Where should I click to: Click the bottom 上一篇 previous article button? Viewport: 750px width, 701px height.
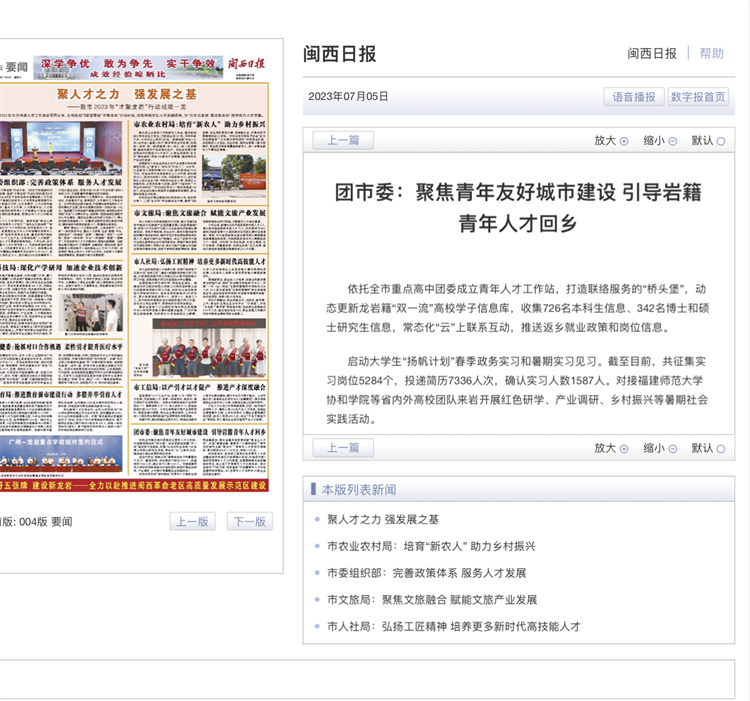point(343,448)
